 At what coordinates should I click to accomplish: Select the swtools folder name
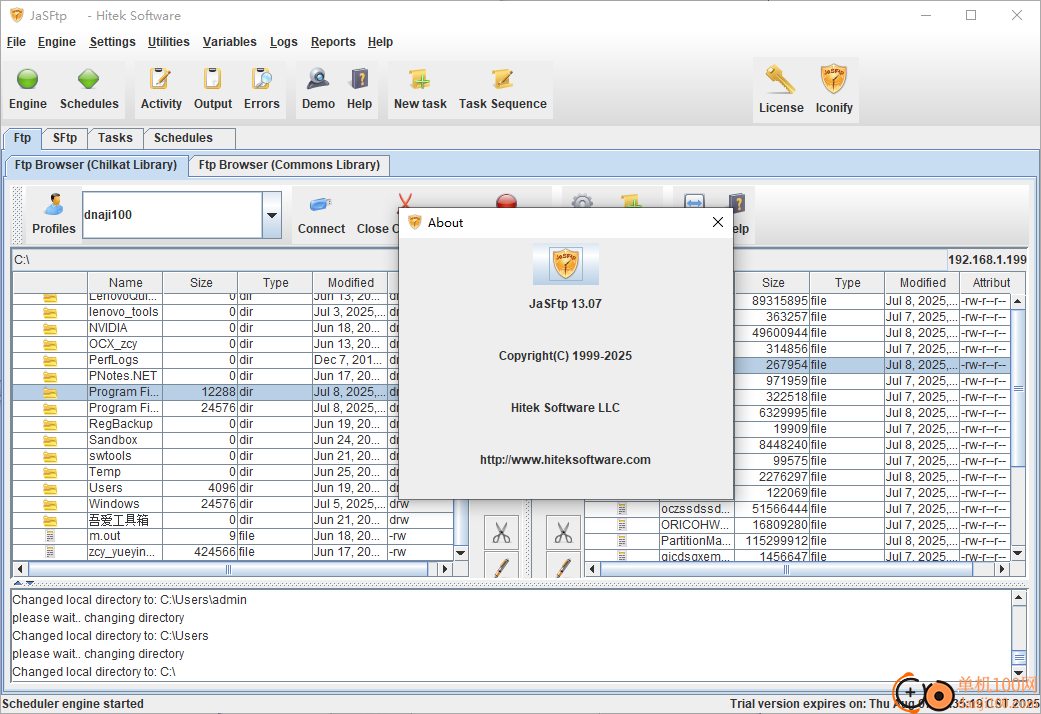click(x=110, y=456)
